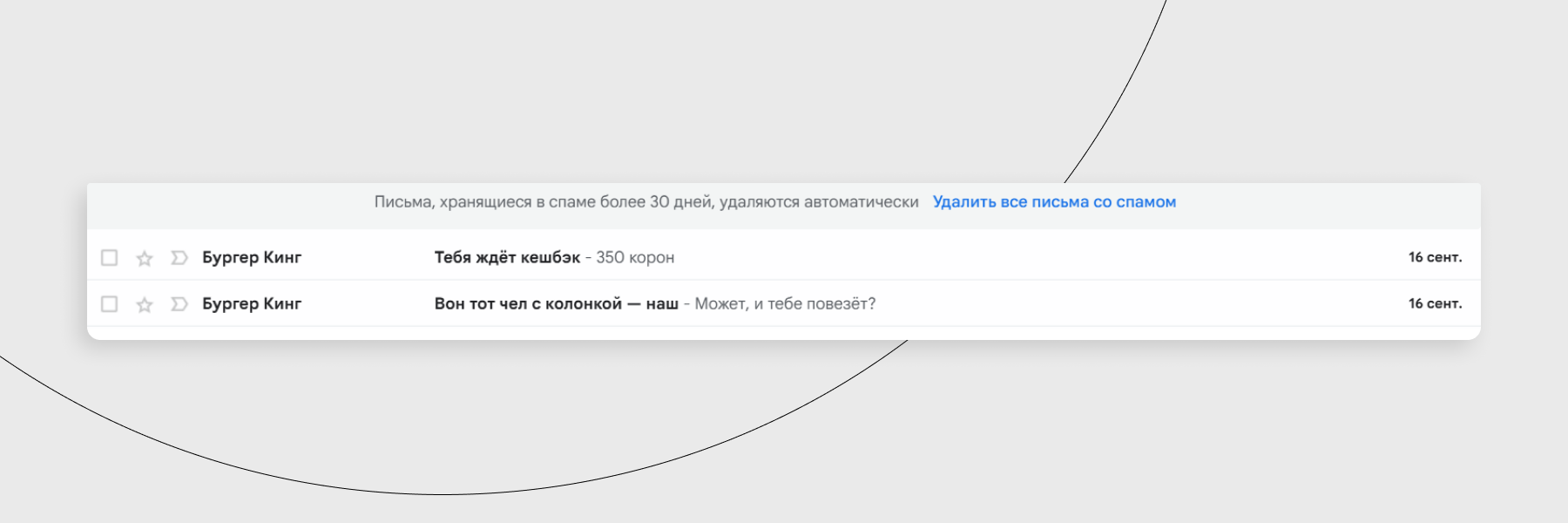1568x523 pixels.
Task: Click the 16 сент. date of the колонкой email
Action: 1435,303
